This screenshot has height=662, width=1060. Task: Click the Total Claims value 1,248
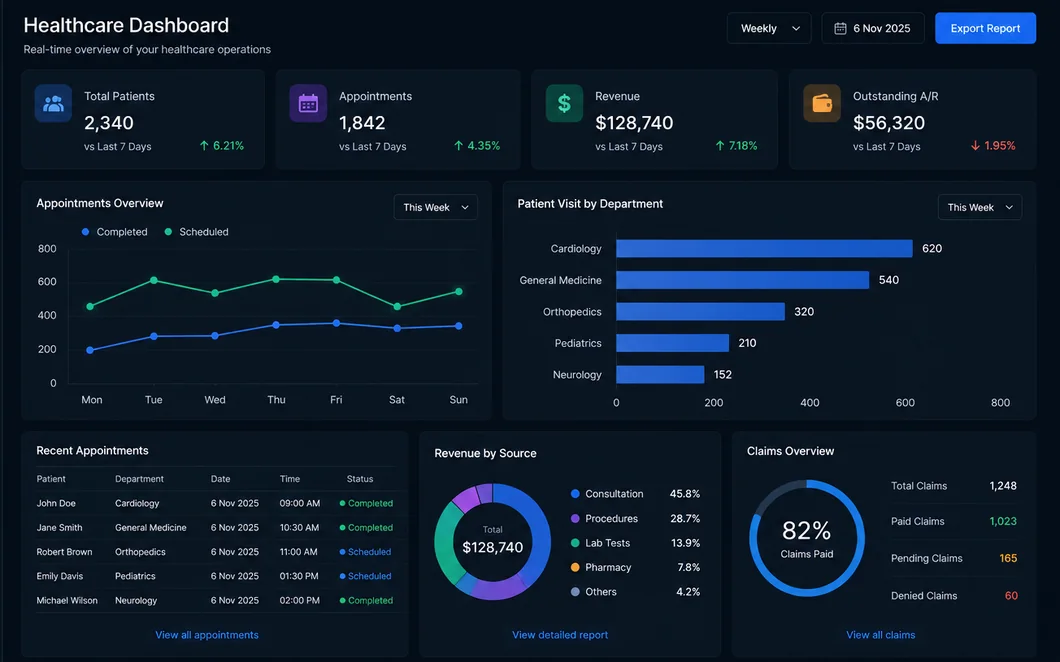pos(1003,486)
